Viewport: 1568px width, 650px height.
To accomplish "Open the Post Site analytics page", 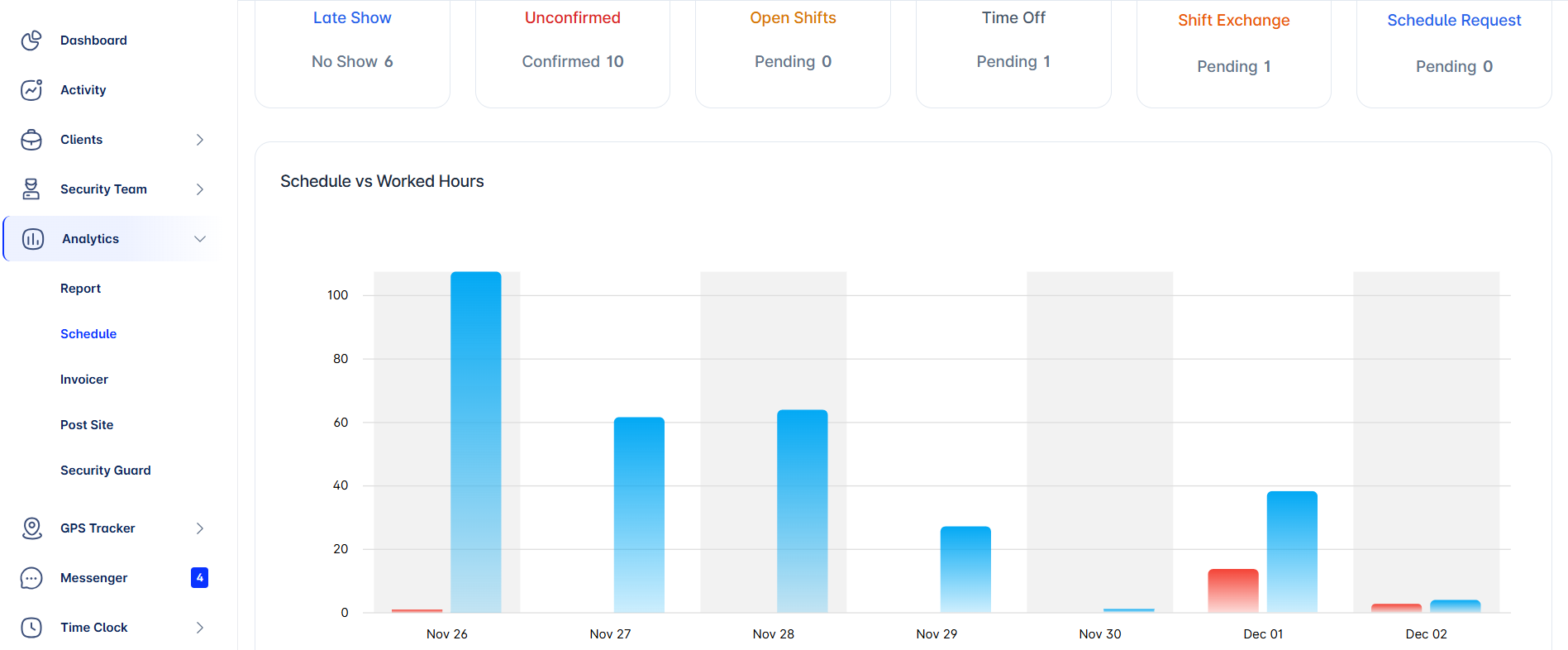I will pyautogui.click(x=87, y=425).
